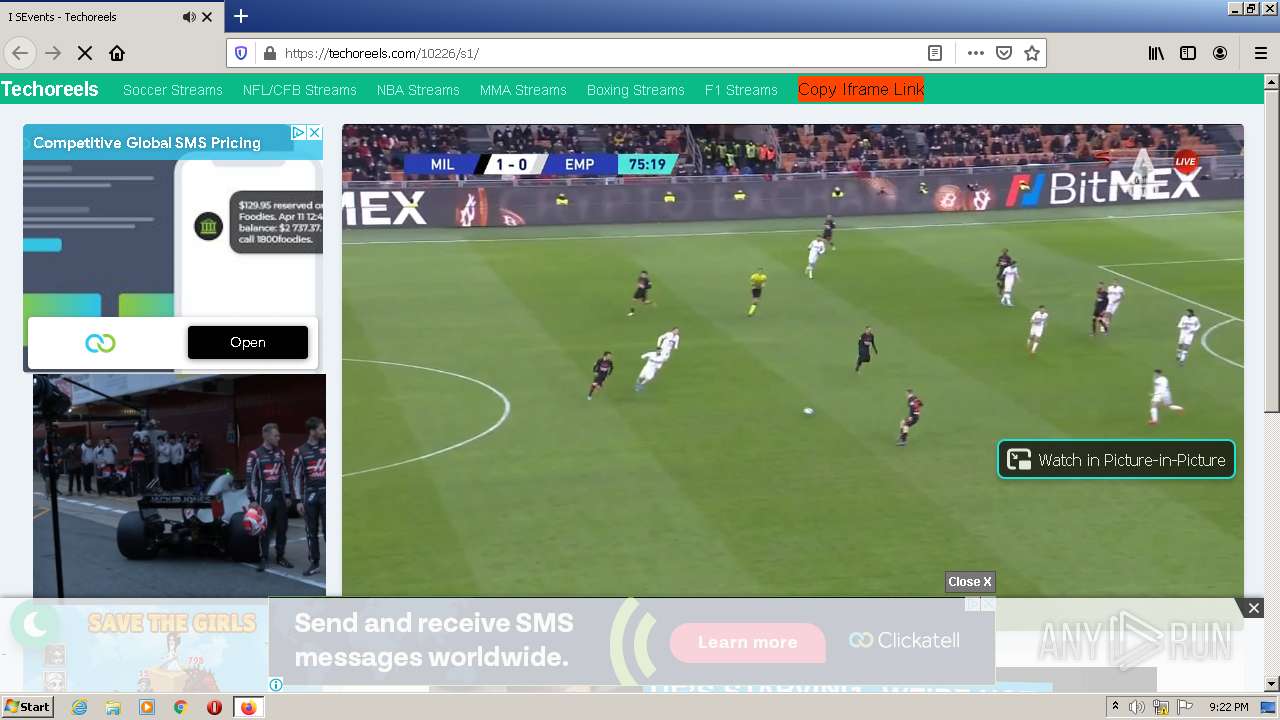Open Action Center flag icon
1280x720 pixels.
coord(1185,707)
